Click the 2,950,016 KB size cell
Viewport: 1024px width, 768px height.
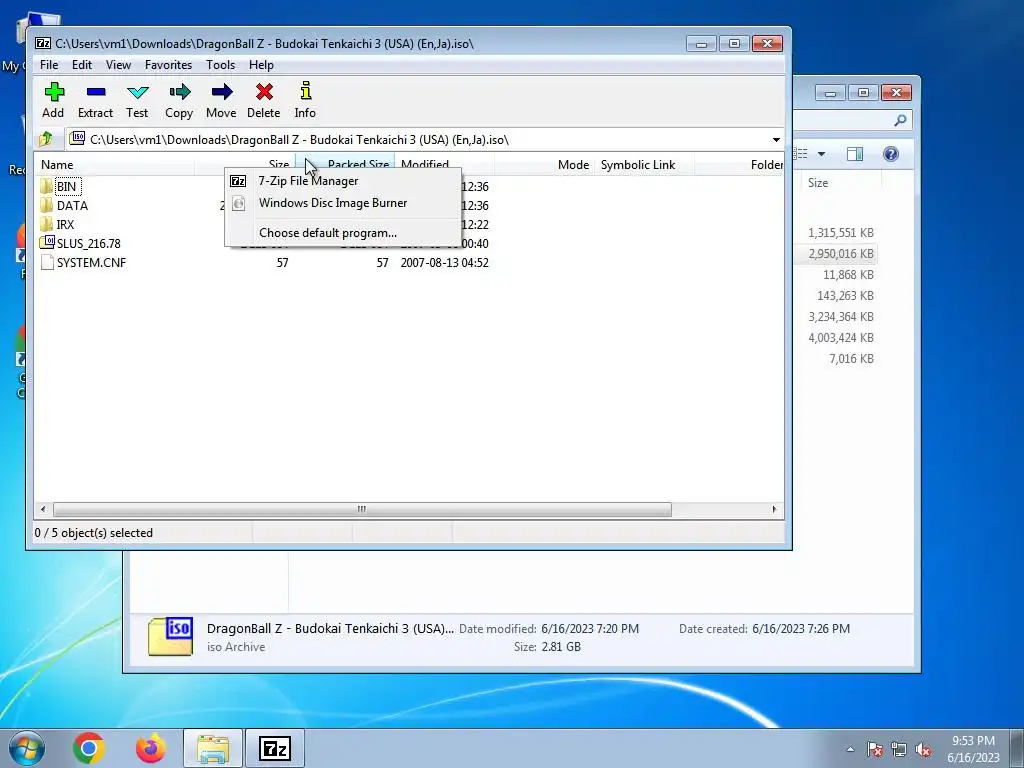point(840,253)
